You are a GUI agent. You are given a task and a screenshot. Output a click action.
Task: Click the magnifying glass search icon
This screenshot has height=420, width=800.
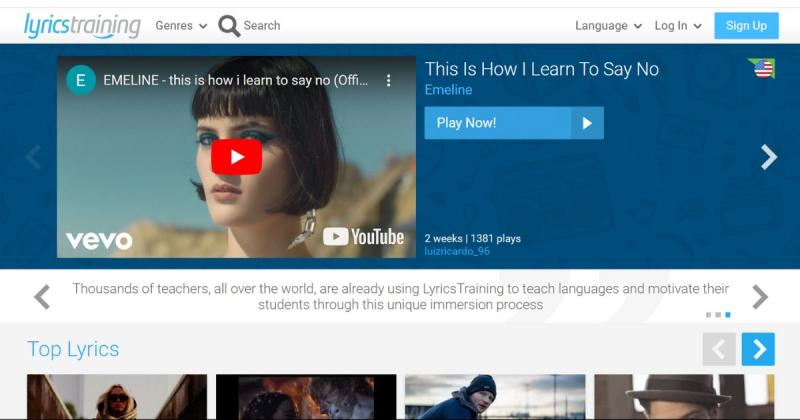[x=229, y=26]
